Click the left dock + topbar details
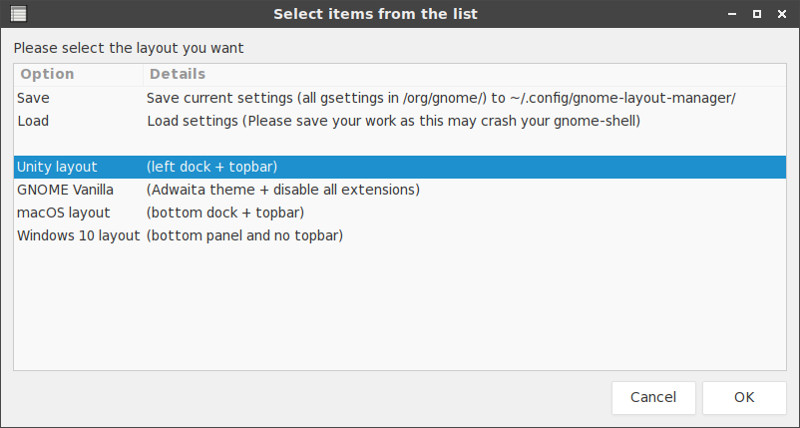800x428 pixels. (212, 167)
